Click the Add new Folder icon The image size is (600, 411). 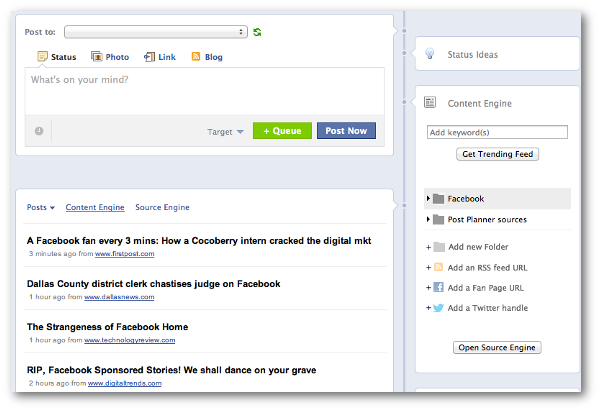click(x=439, y=247)
